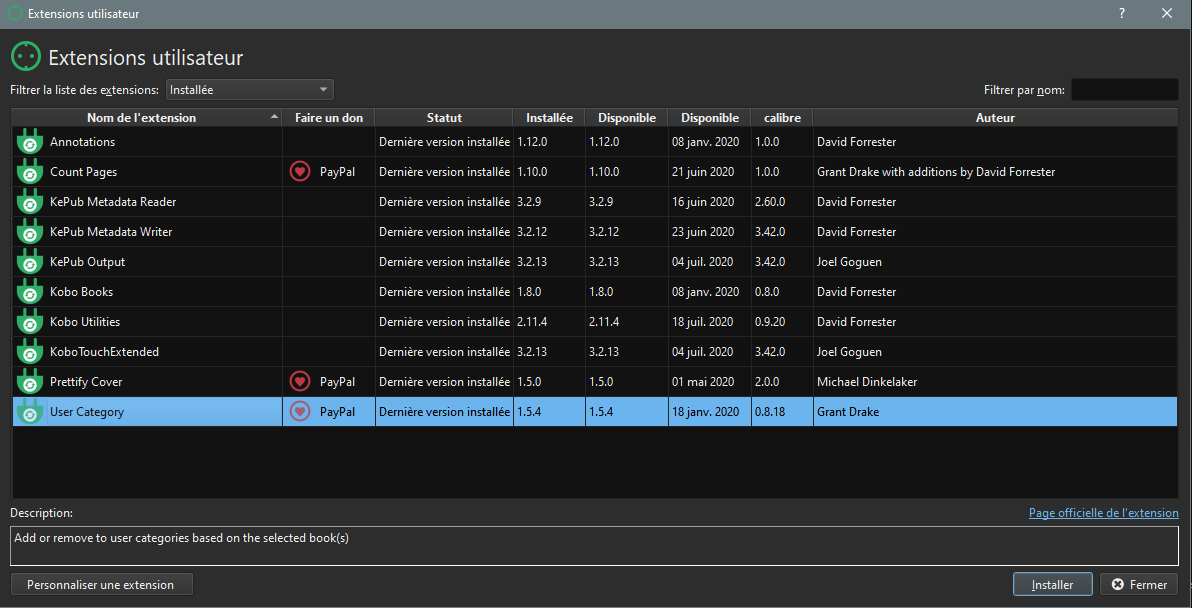Select the KoboTouchExtended extension name
Viewport: 1192px width, 608px height.
point(104,352)
